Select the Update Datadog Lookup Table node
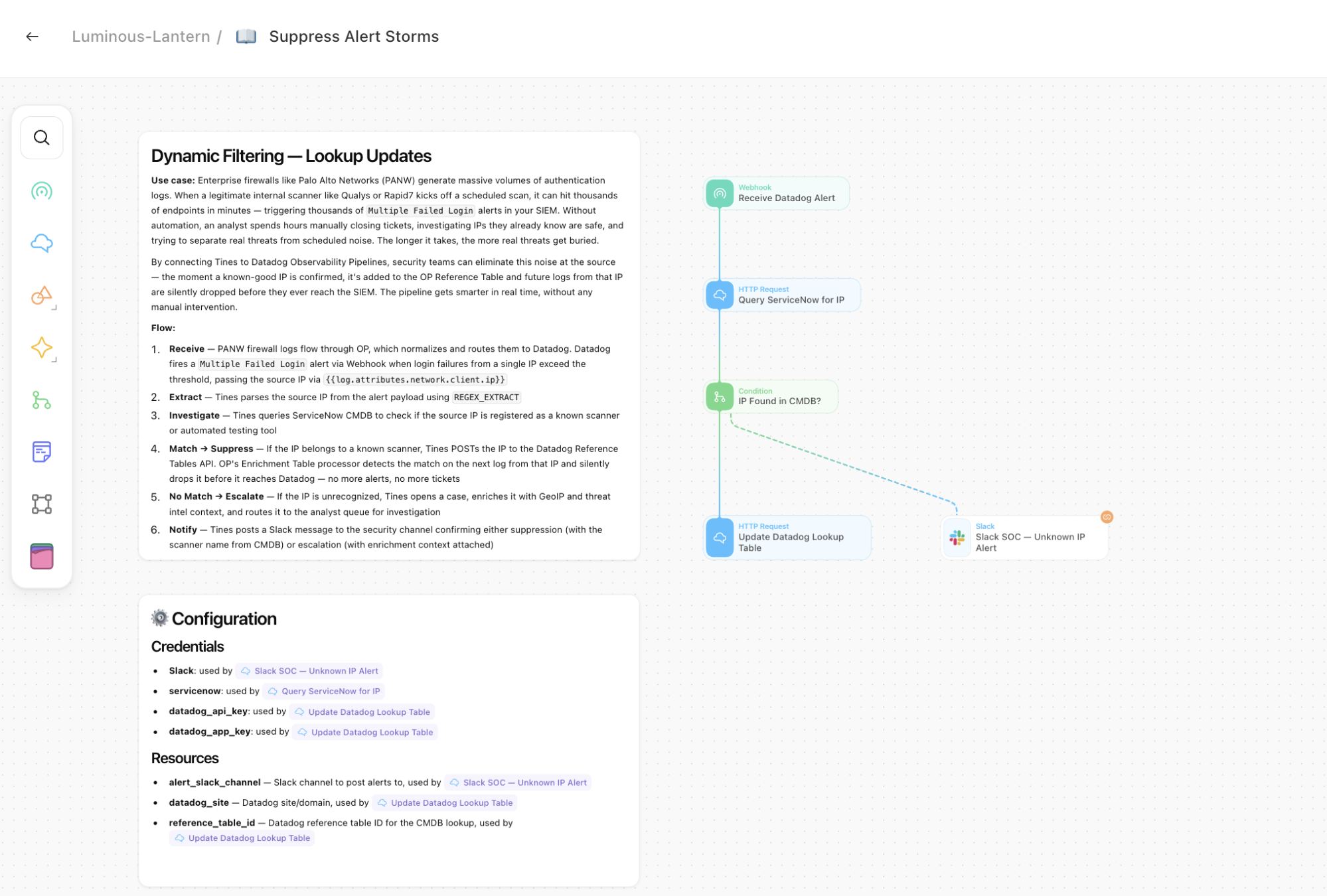 (788, 538)
